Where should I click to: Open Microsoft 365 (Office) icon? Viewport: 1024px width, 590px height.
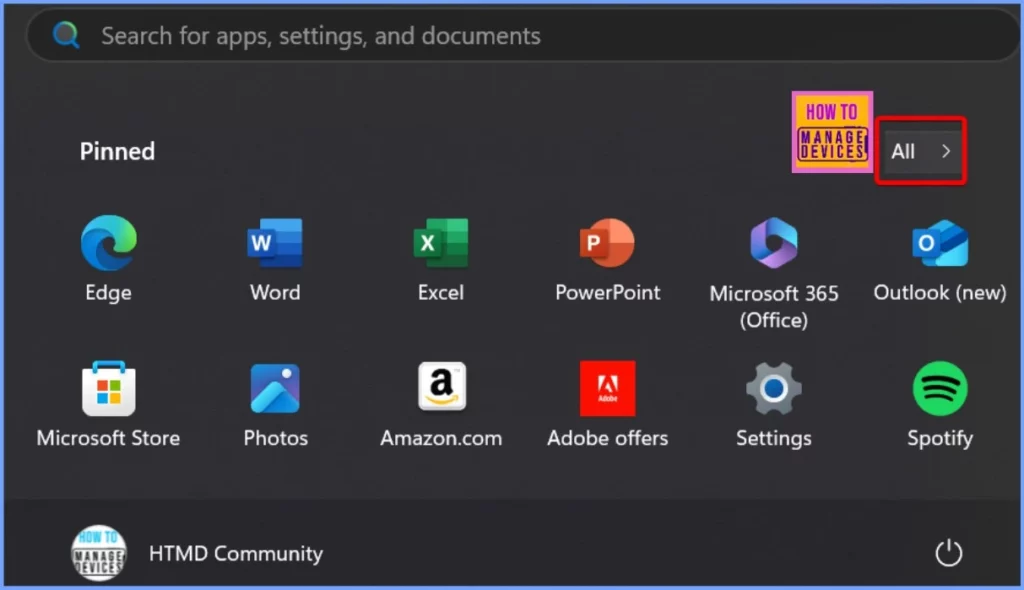(x=774, y=242)
